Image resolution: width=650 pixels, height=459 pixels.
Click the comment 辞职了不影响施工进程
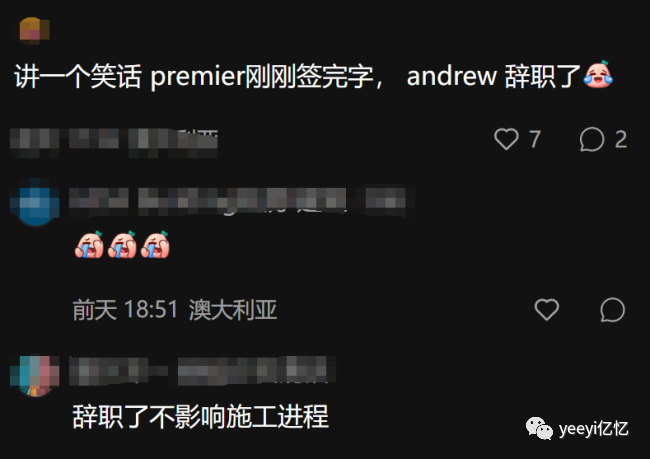[x=201, y=416]
